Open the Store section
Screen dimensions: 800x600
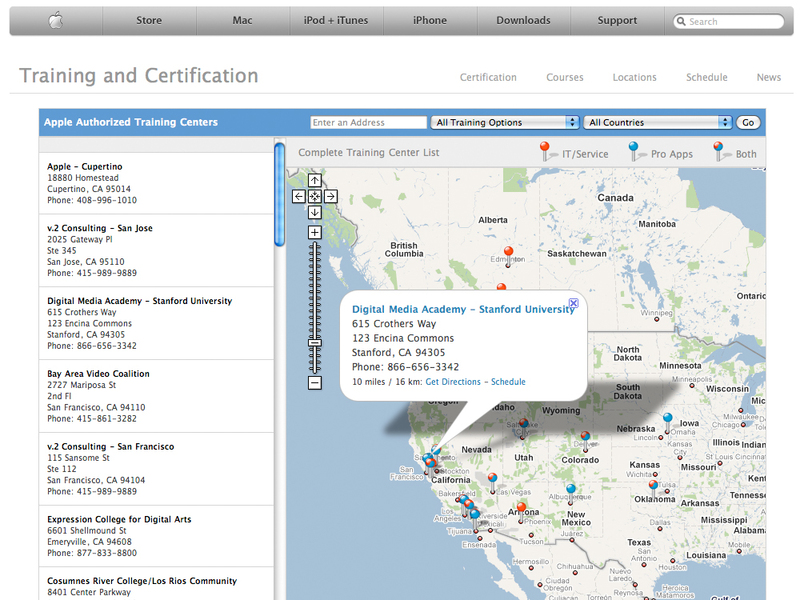tap(149, 20)
